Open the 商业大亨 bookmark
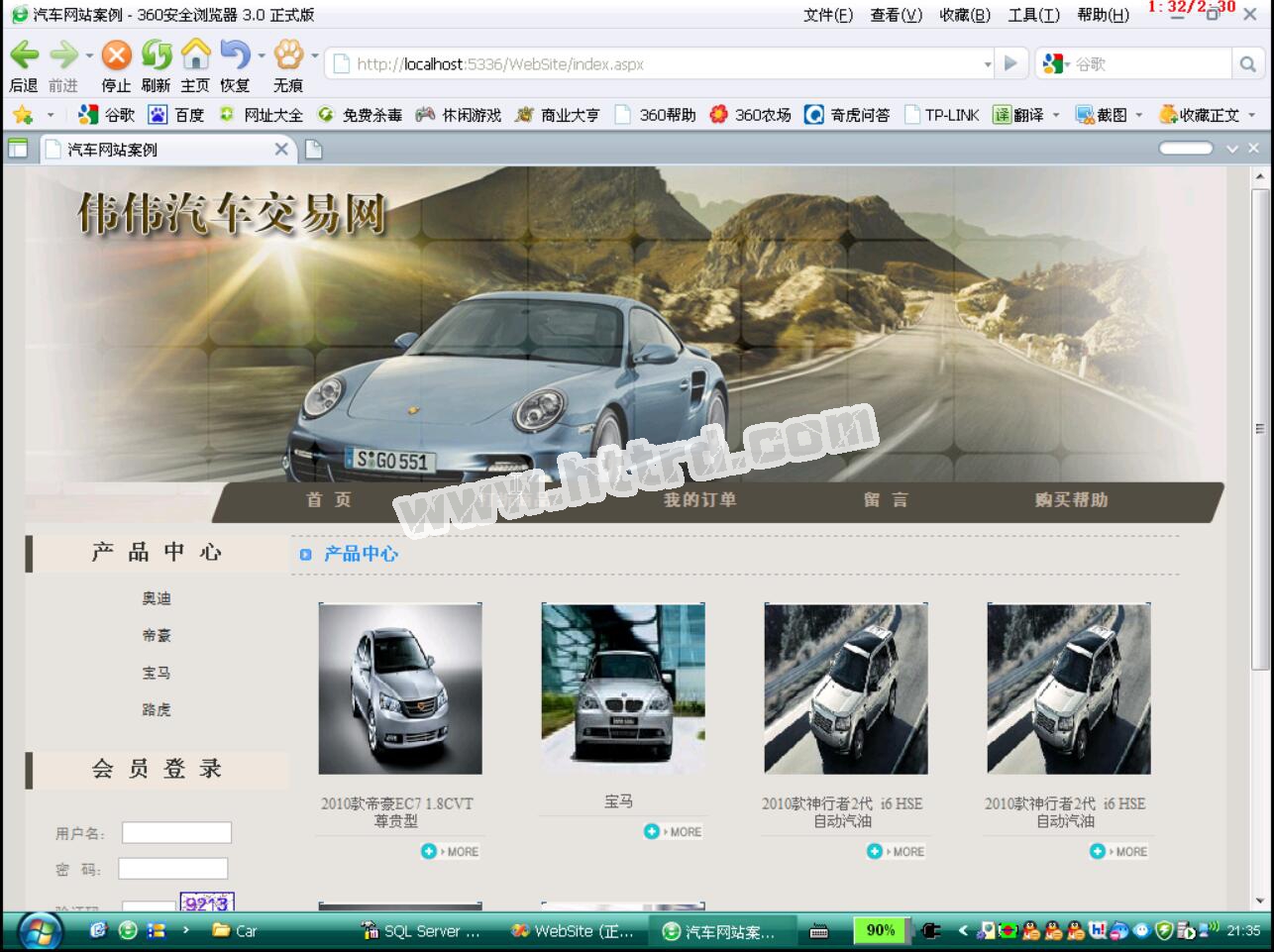1274x952 pixels. pos(558,115)
